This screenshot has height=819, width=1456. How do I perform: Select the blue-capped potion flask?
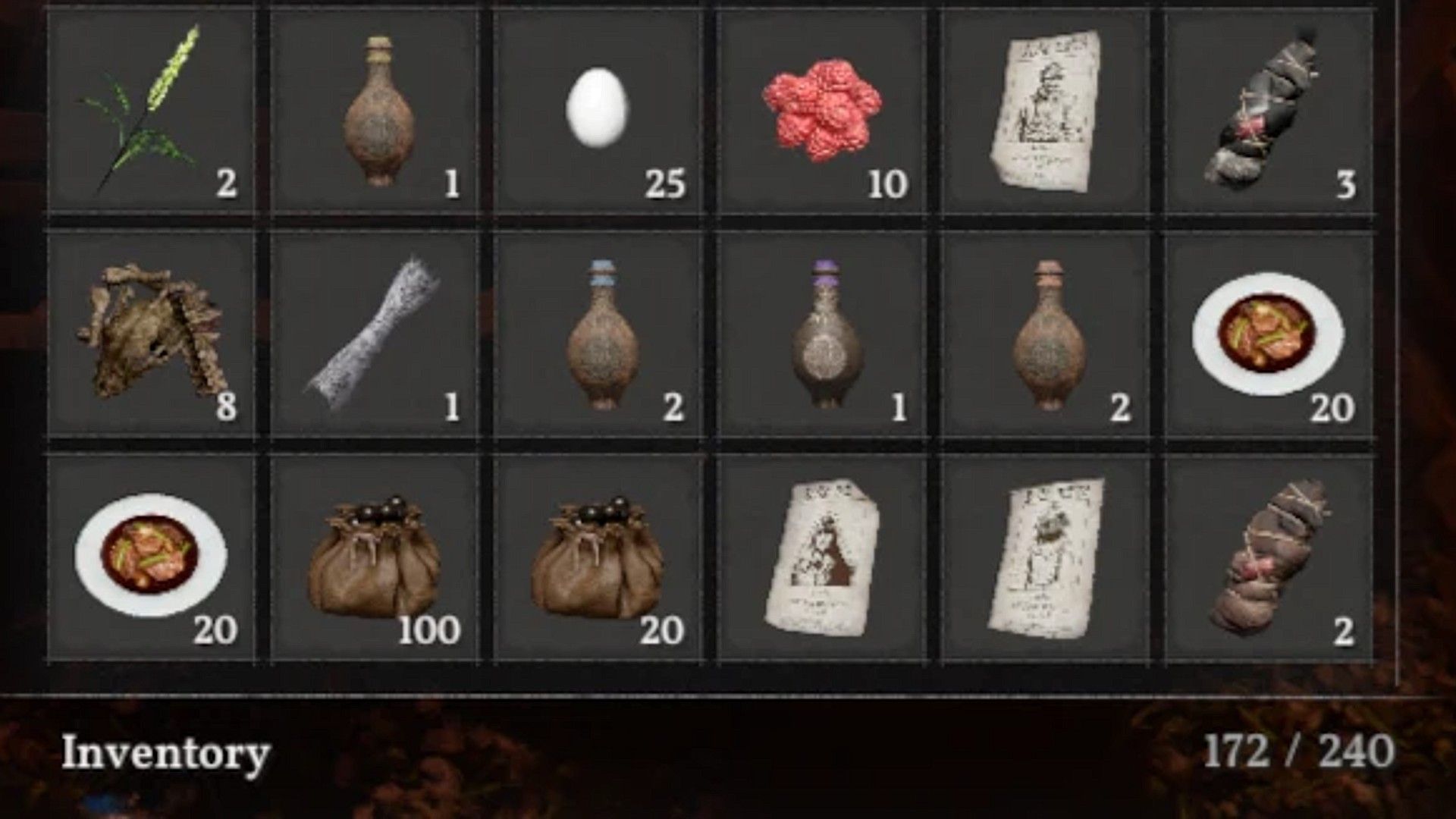598,334
